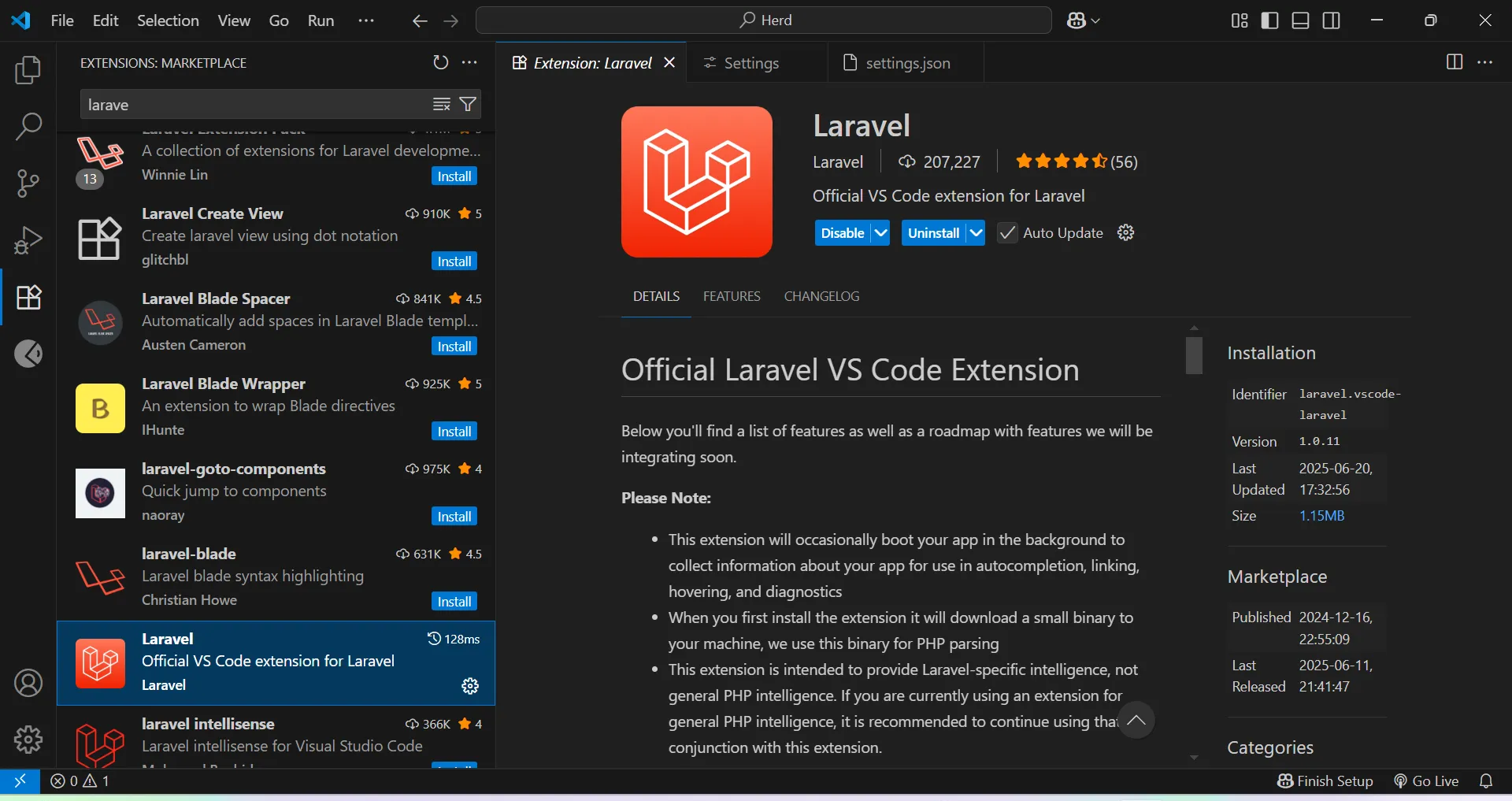Open the Copilot dropdown chevron

(x=1095, y=20)
